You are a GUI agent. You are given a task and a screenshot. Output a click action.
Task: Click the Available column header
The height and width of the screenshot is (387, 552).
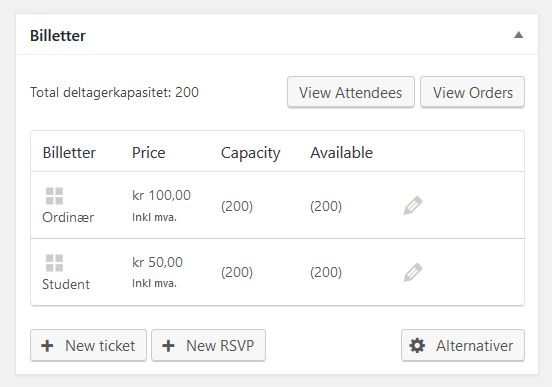point(341,152)
